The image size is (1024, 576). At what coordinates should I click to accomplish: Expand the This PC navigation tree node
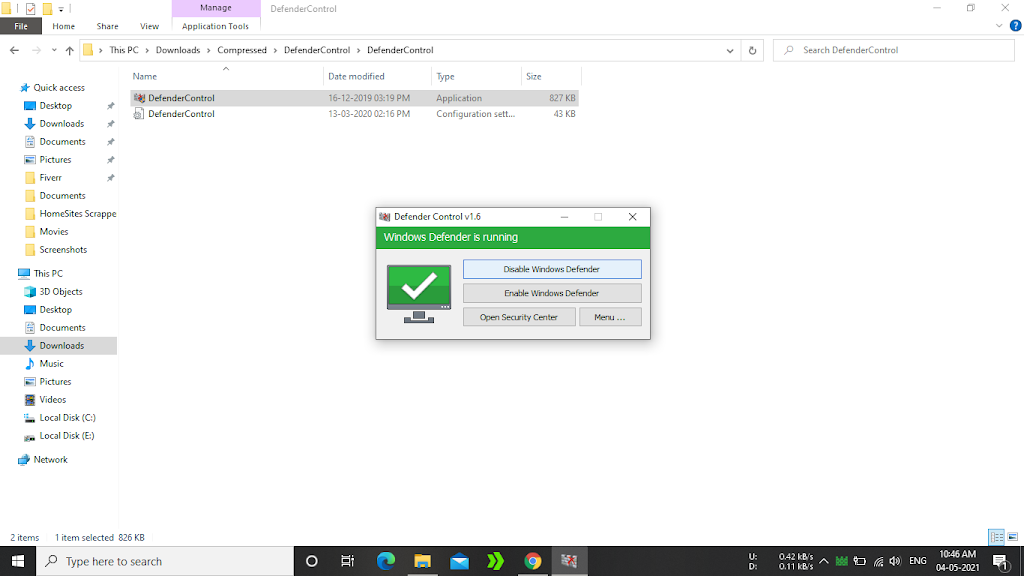click(11, 273)
